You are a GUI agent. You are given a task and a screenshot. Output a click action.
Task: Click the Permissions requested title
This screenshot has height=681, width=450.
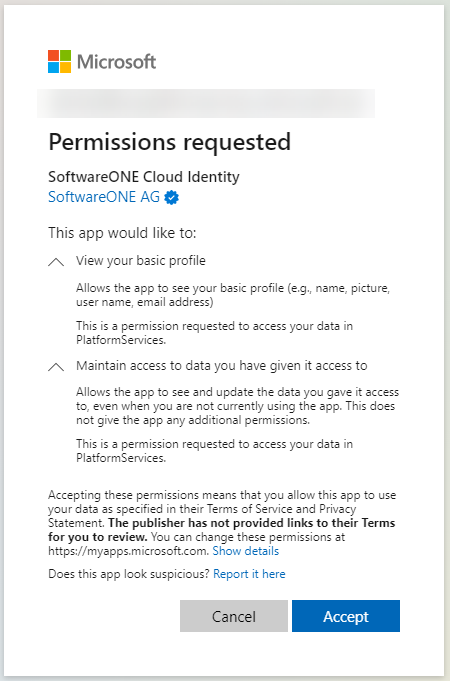169,142
